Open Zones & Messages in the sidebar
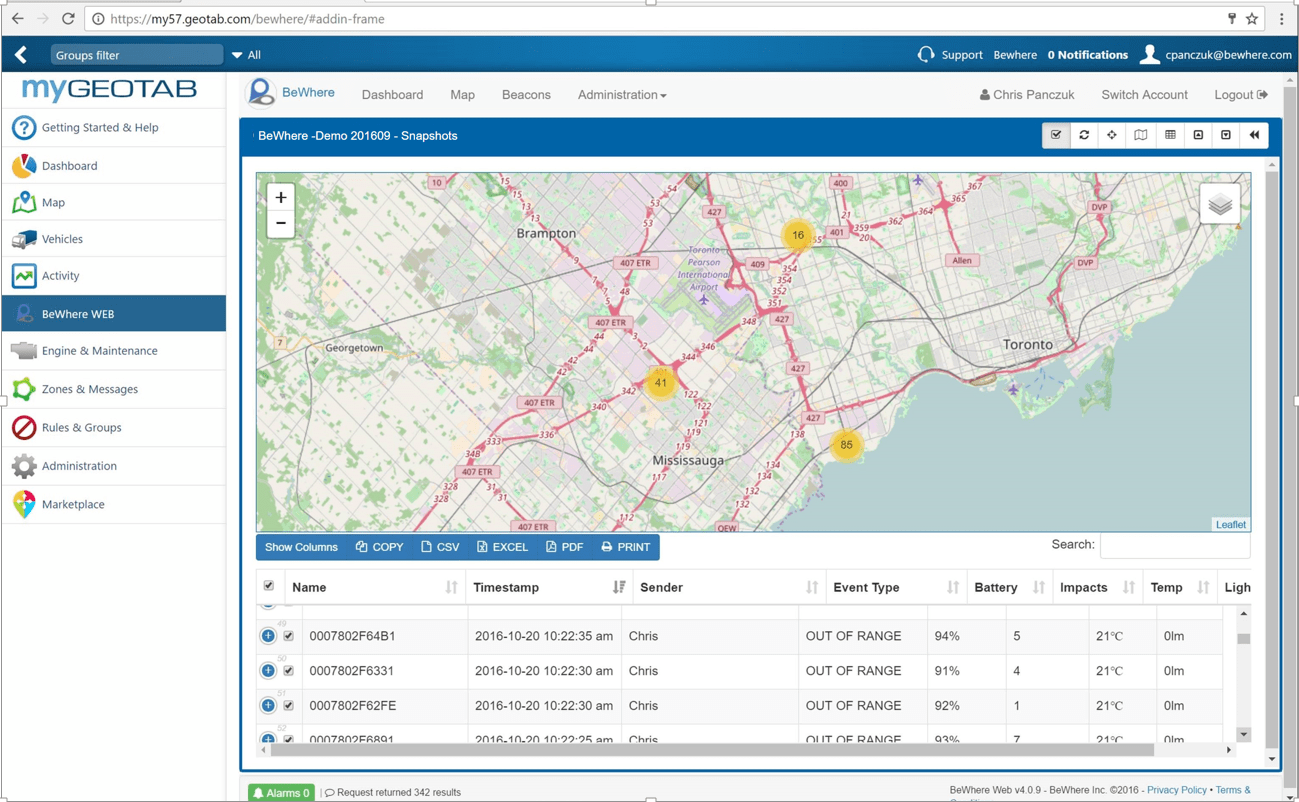The width and height of the screenshot is (1299, 802). click(113, 389)
